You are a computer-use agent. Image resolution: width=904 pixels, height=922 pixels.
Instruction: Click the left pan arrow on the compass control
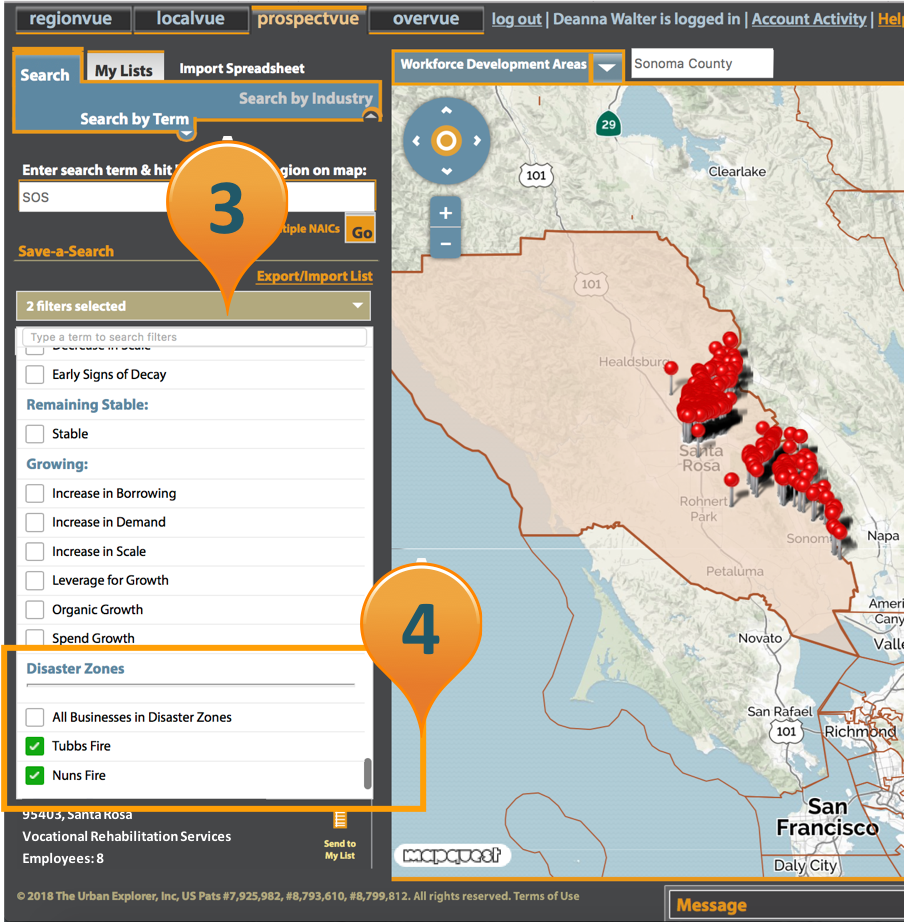click(418, 141)
